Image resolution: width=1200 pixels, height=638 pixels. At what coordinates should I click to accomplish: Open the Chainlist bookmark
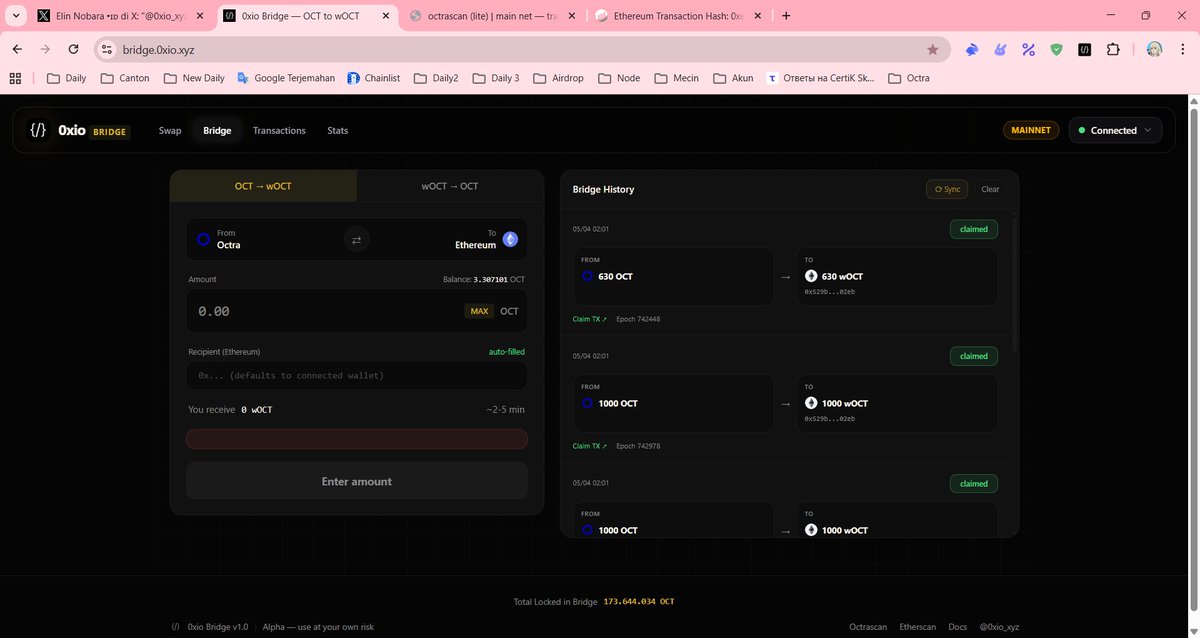[x=373, y=78]
